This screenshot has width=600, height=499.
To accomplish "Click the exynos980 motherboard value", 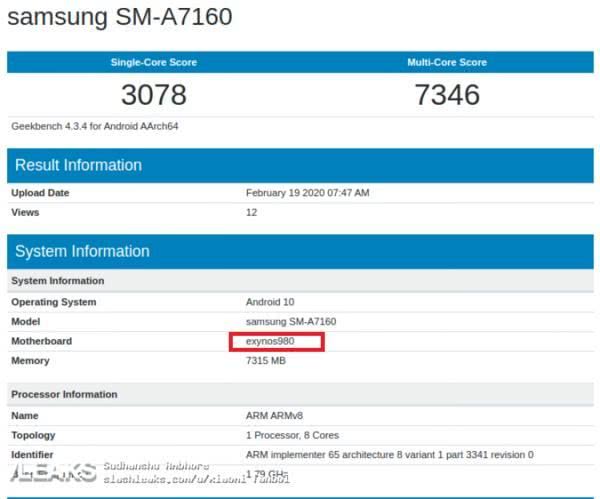I will [x=270, y=341].
